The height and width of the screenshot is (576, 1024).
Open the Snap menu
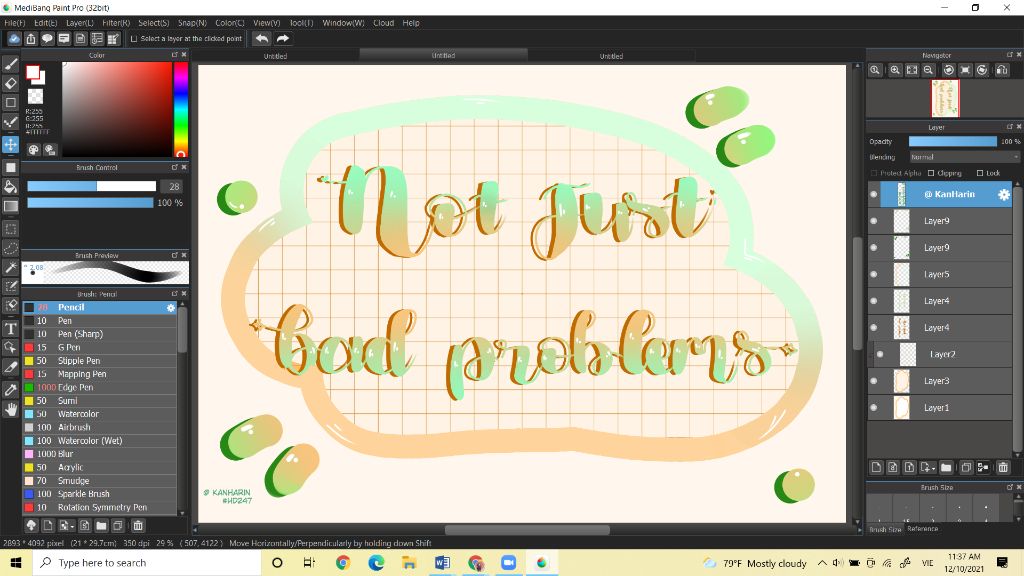192,23
